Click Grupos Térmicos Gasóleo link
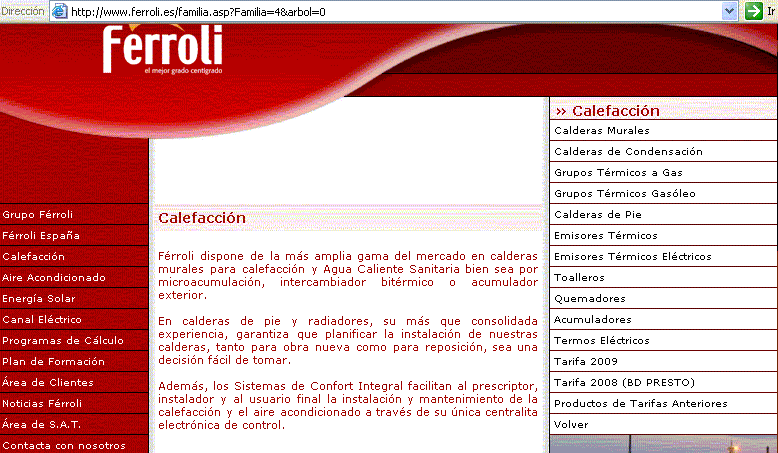This screenshot has height=453, width=778. (x=625, y=194)
